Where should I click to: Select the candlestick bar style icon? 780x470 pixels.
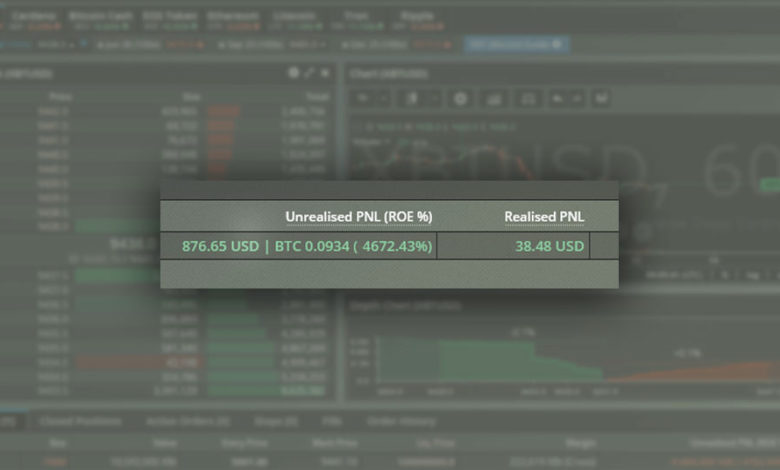pos(412,98)
